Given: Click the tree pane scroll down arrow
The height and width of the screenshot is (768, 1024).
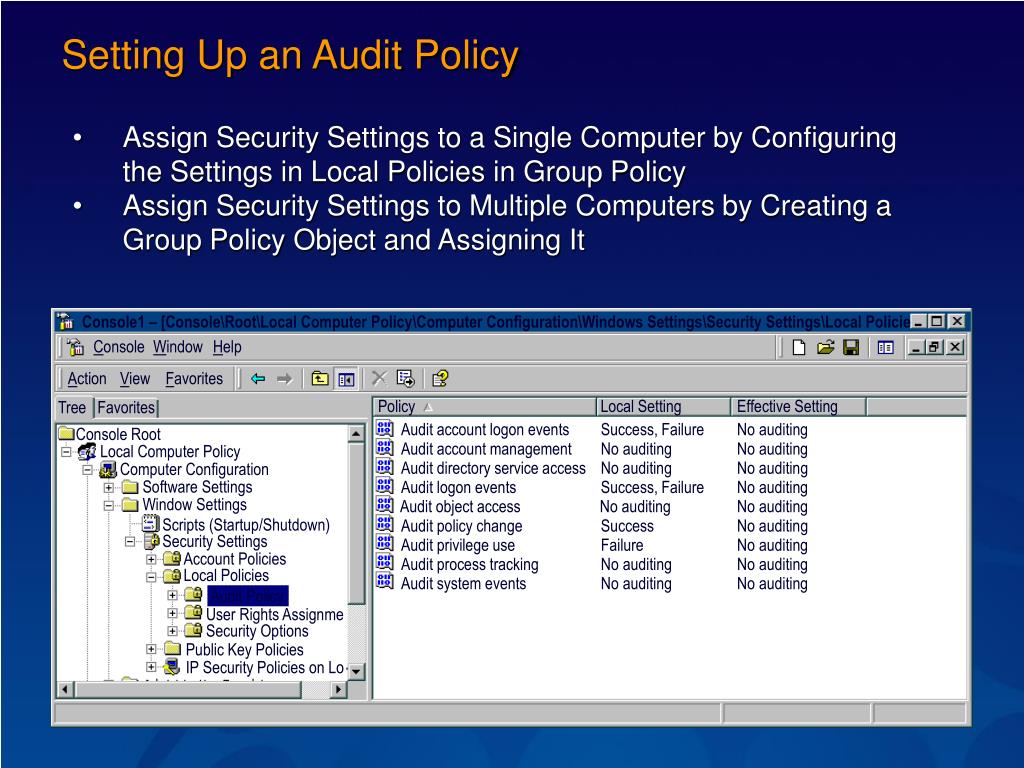Looking at the screenshot, I should pos(356,671).
